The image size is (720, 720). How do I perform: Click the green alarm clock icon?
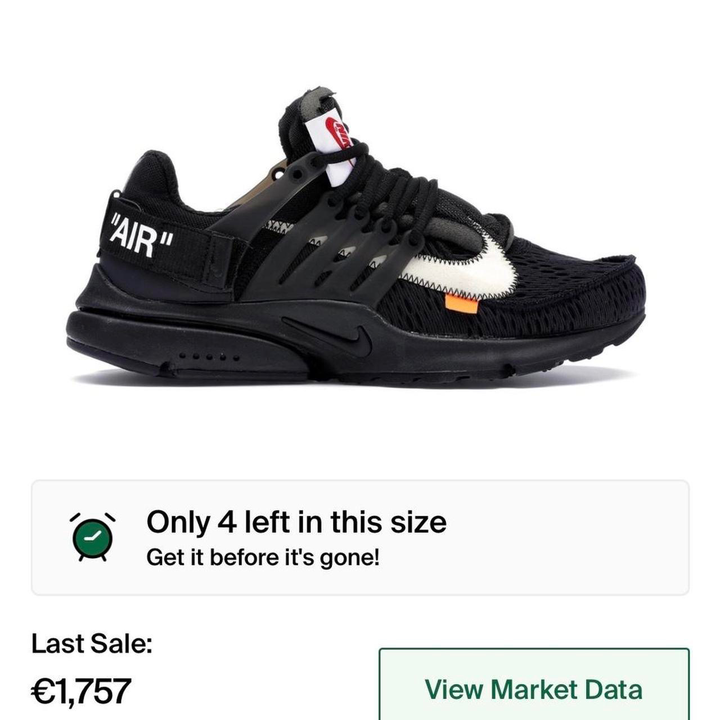tap(92, 537)
